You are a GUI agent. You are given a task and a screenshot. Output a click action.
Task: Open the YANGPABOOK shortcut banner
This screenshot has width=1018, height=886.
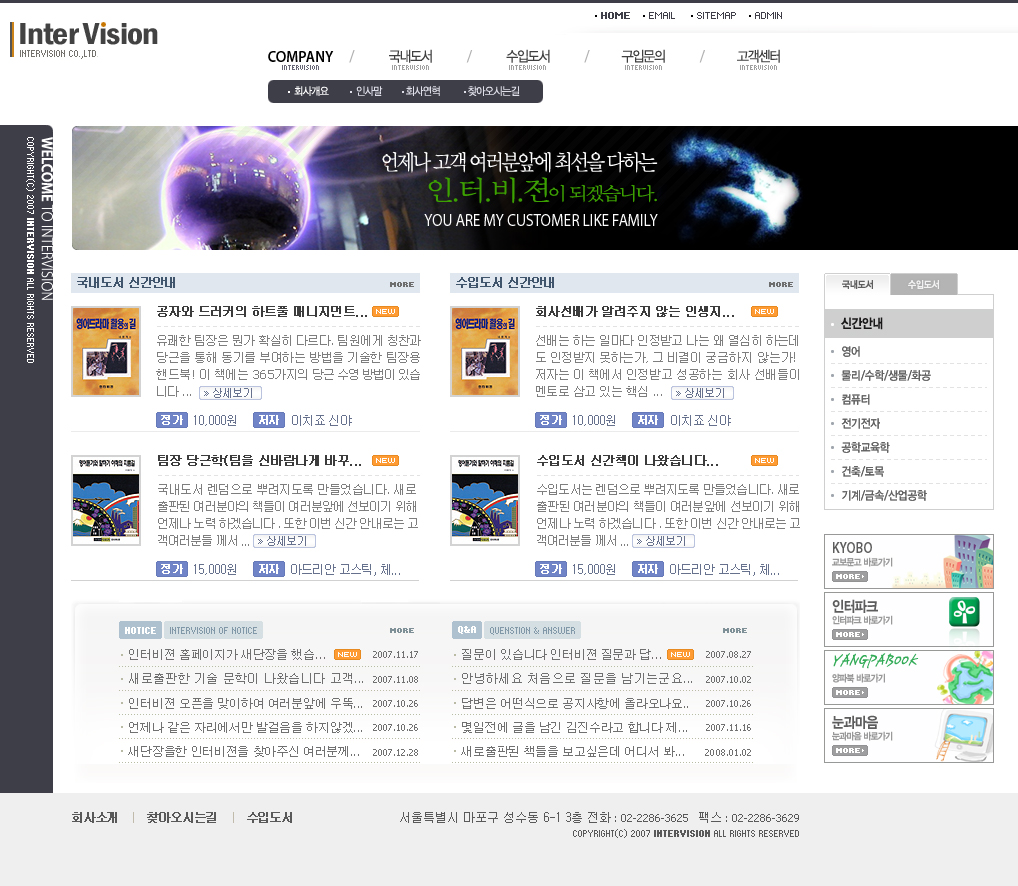pos(908,677)
